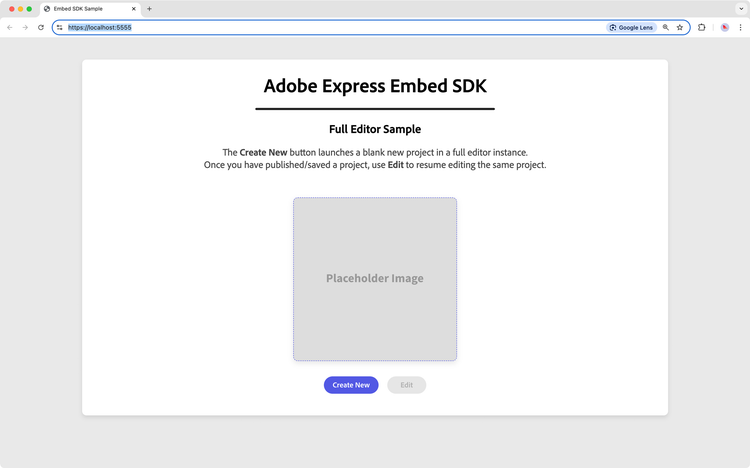Open the site information icon in address bar
Image resolution: width=750 pixels, height=468 pixels.
(59, 28)
